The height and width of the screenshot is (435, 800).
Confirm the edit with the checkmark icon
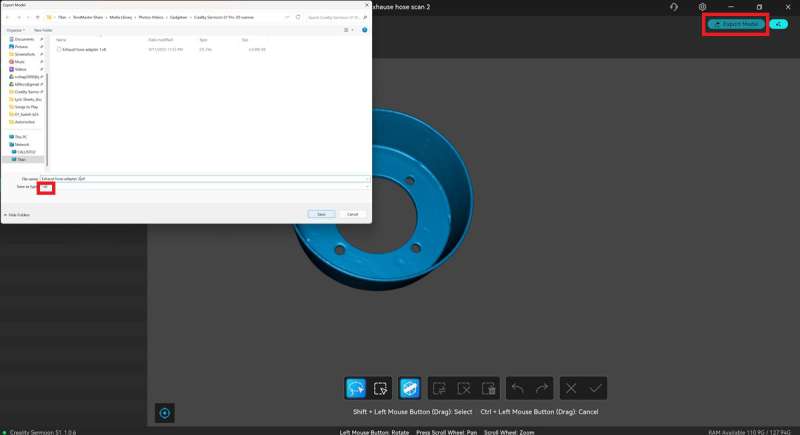pyautogui.click(x=596, y=388)
